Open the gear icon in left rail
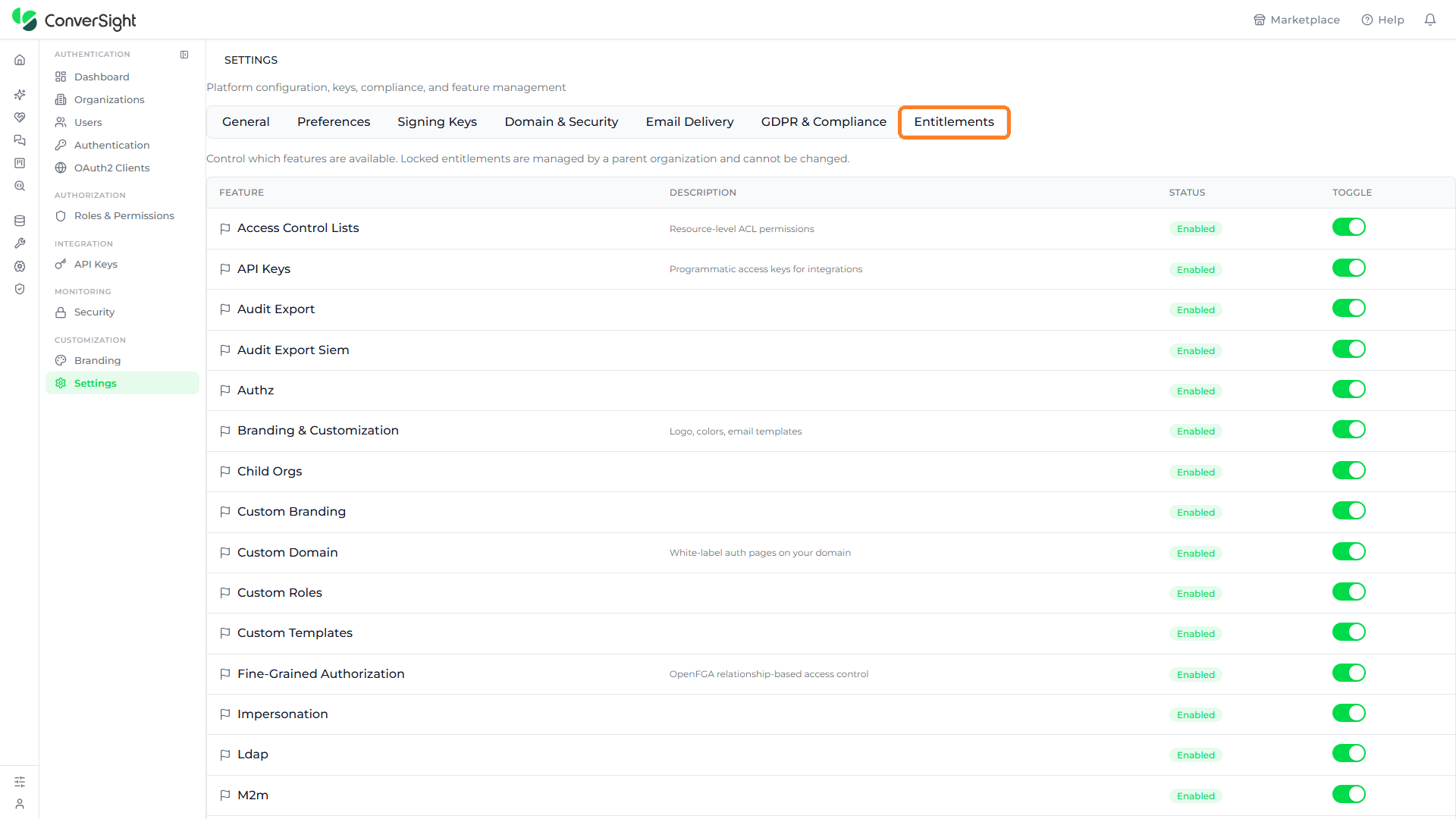The image size is (1456, 819). tap(20, 266)
